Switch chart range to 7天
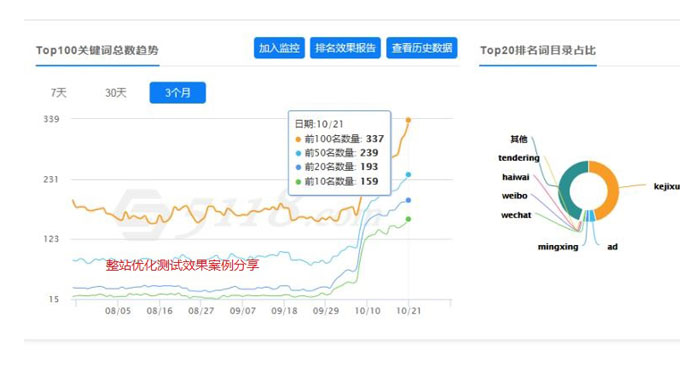The image size is (680, 380). pos(59,93)
